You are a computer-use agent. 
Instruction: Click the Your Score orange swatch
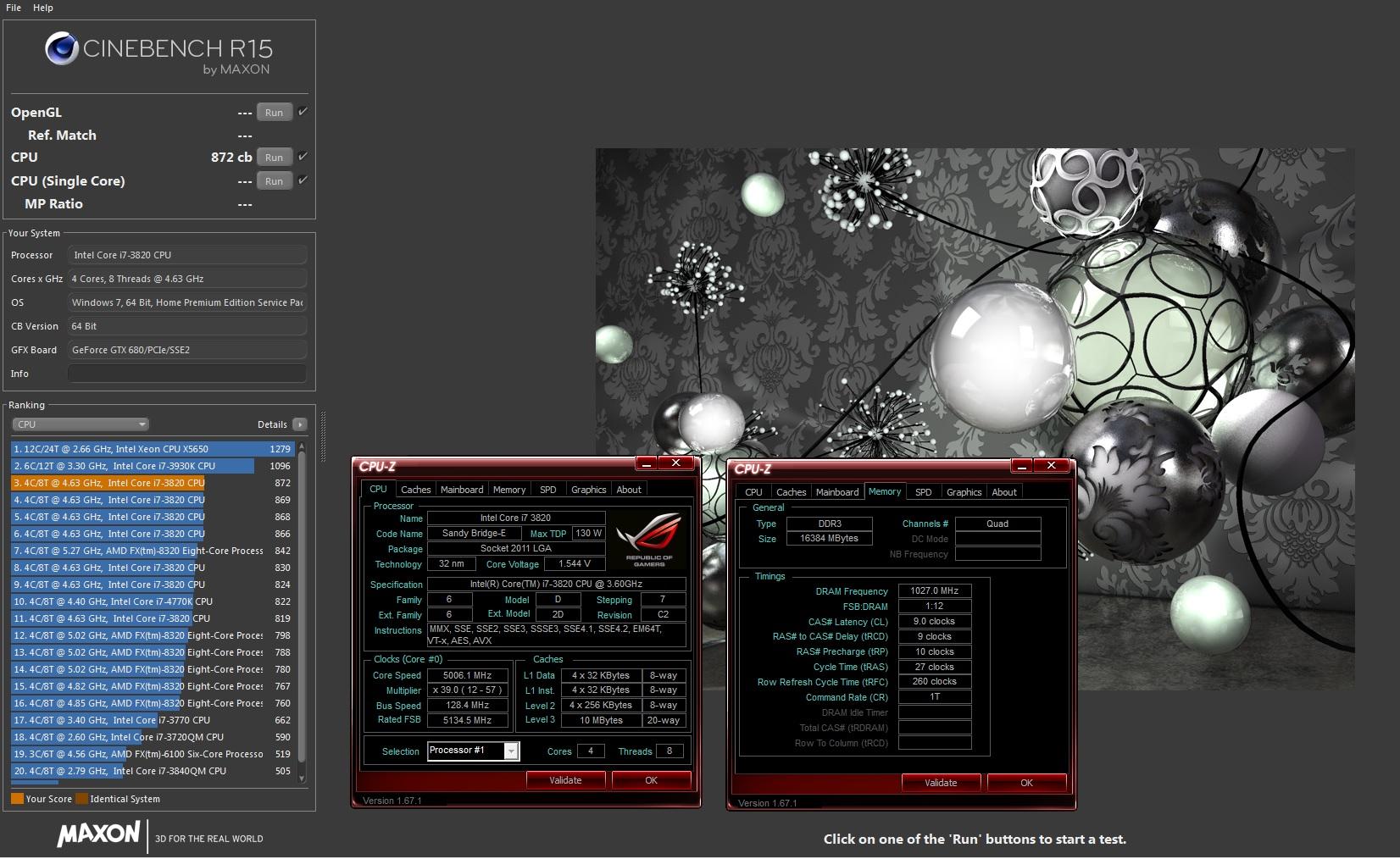[x=17, y=799]
